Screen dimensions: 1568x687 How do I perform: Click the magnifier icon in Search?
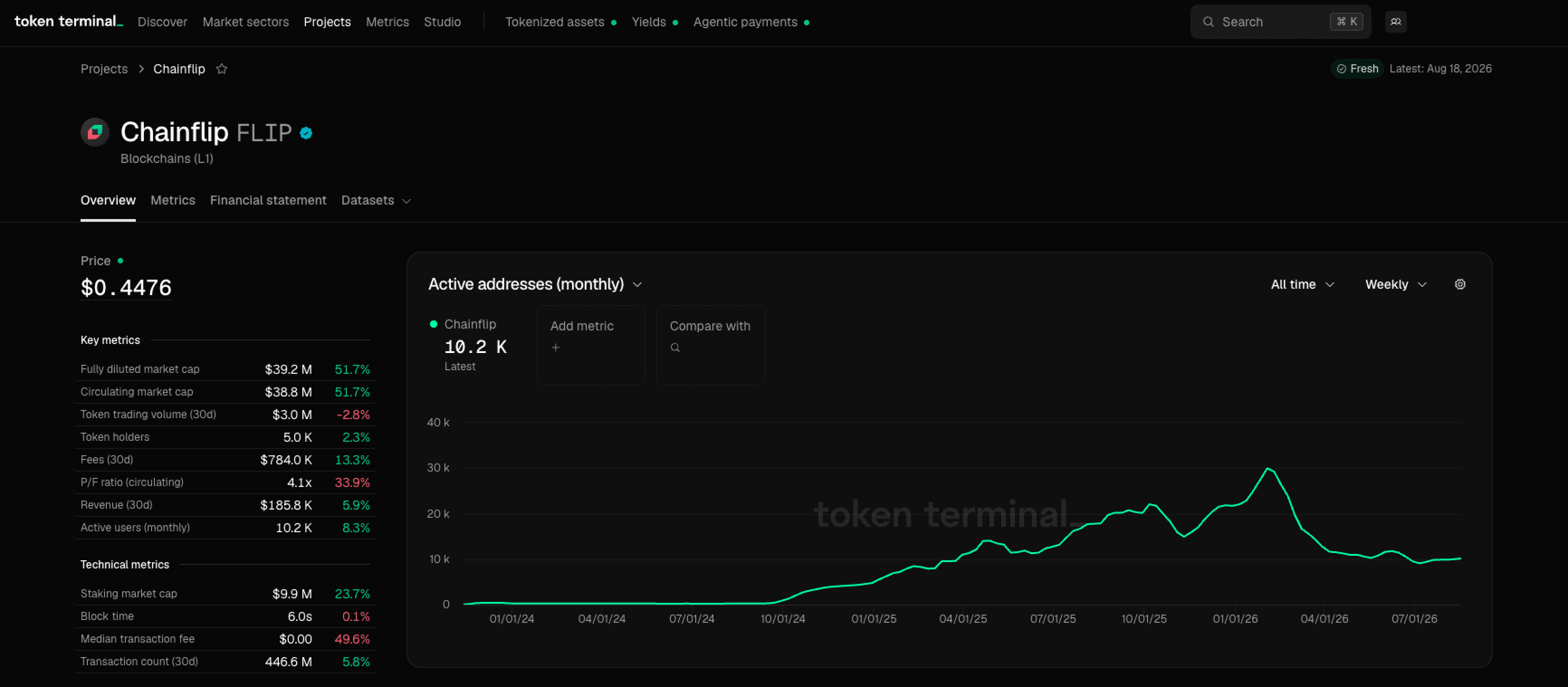[1208, 22]
